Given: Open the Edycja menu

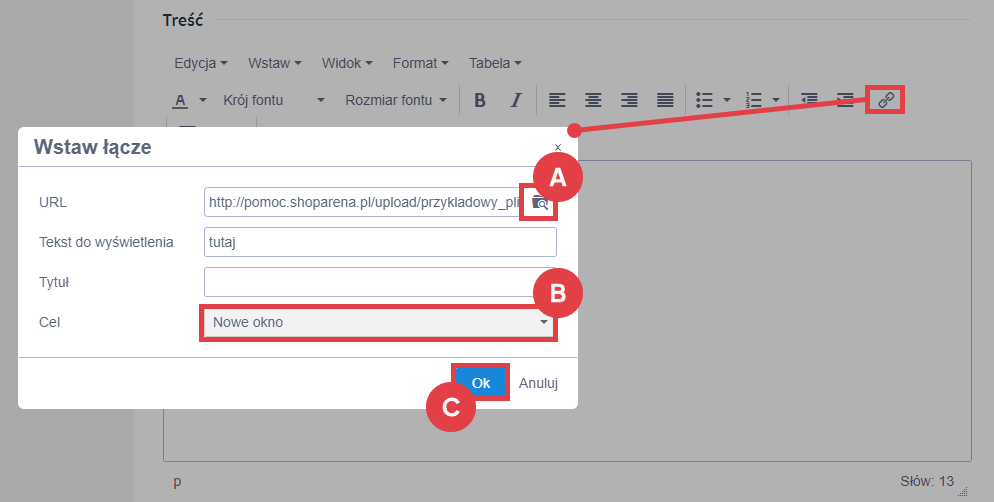Looking at the screenshot, I should [200, 63].
